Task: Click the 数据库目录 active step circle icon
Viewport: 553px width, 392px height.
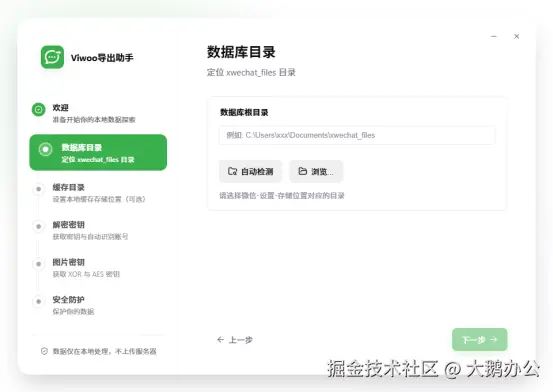Action: (45, 149)
